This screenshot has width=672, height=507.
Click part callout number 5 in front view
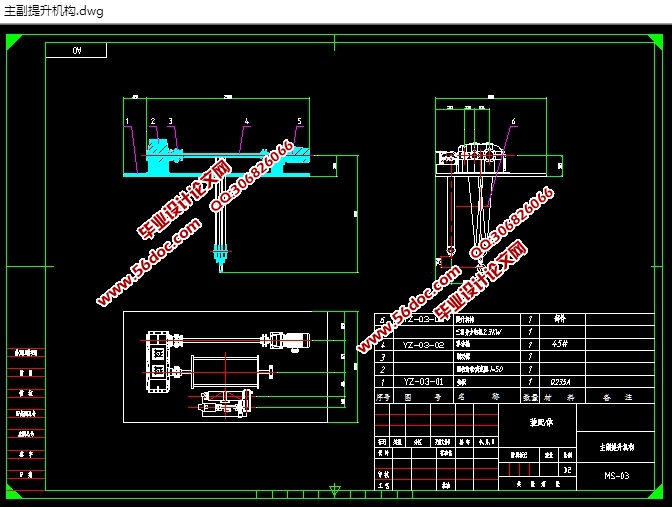pyautogui.click(x=299, y=121)
